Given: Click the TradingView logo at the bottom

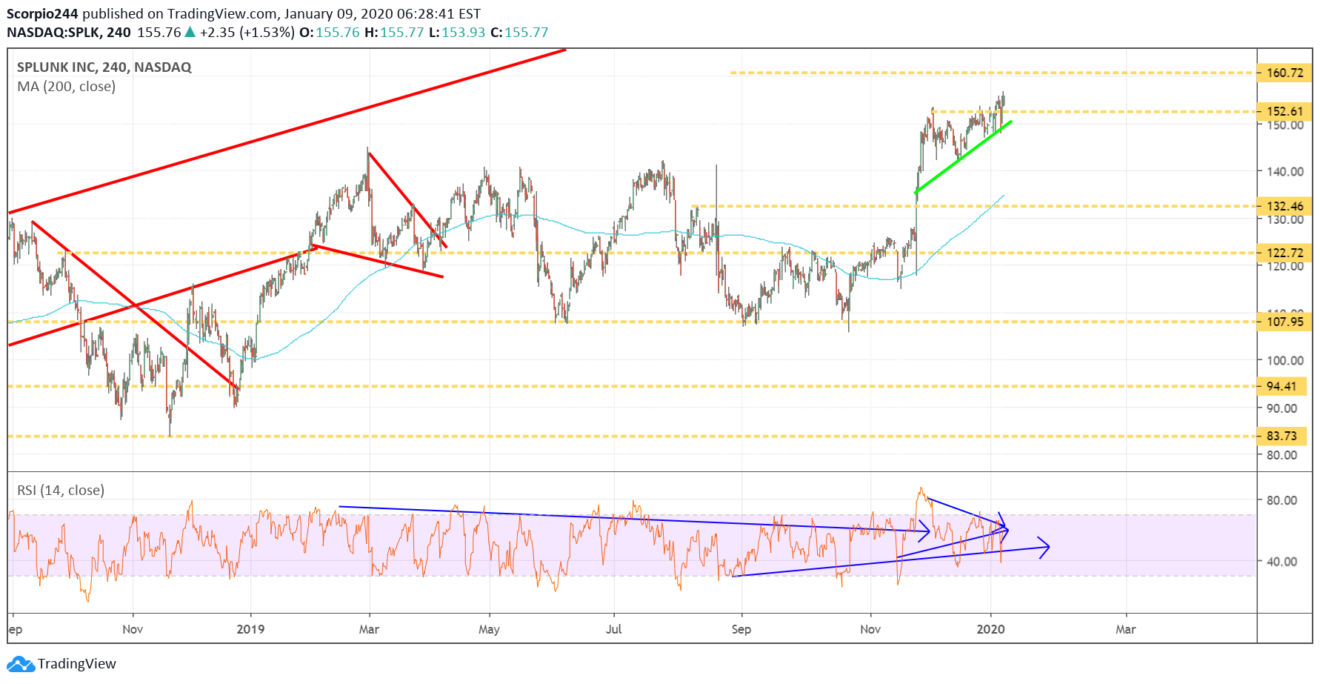Looking at the screenshot, I should pos(62,664).
